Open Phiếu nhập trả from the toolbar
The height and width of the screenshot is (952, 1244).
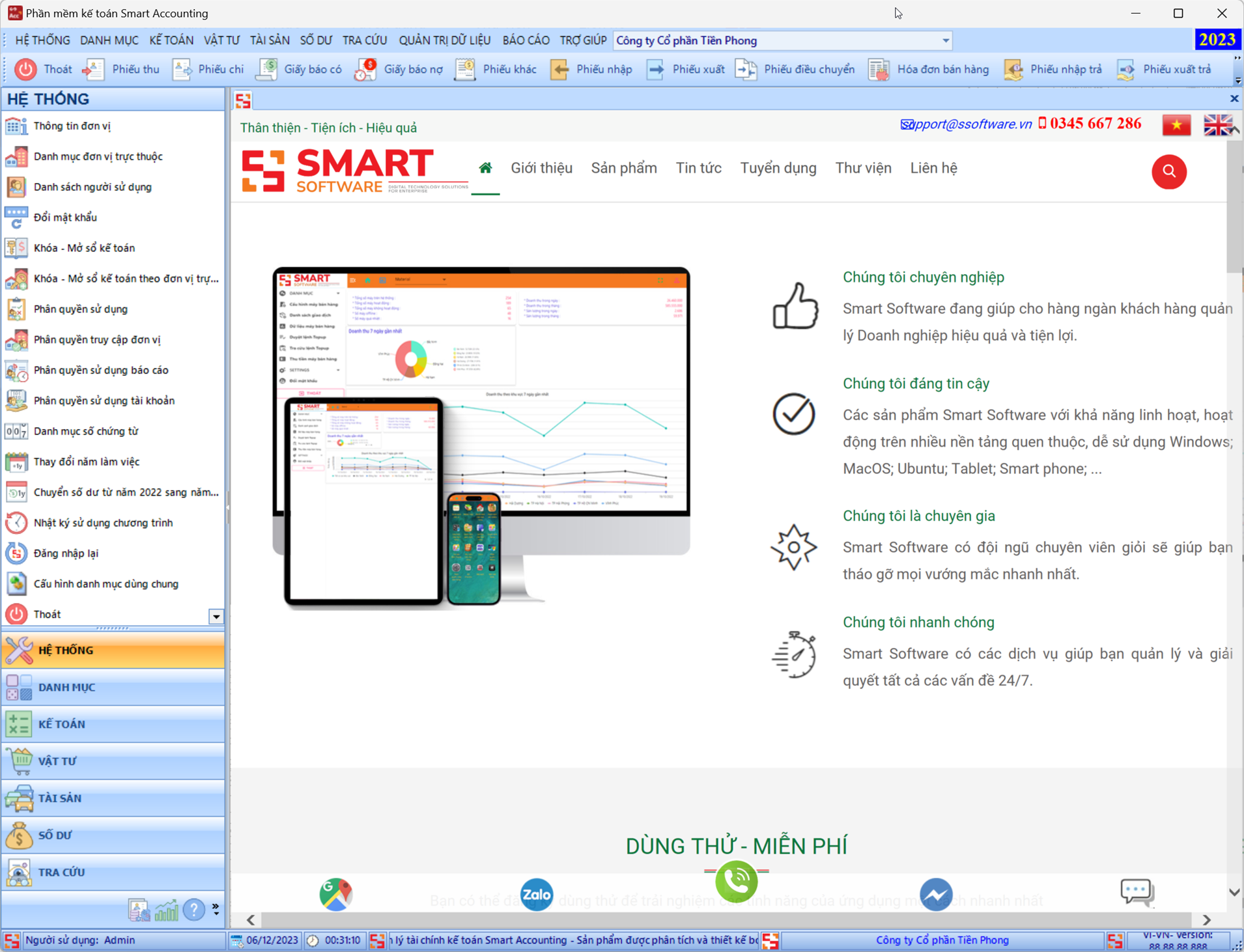(x=1053, y=69)
